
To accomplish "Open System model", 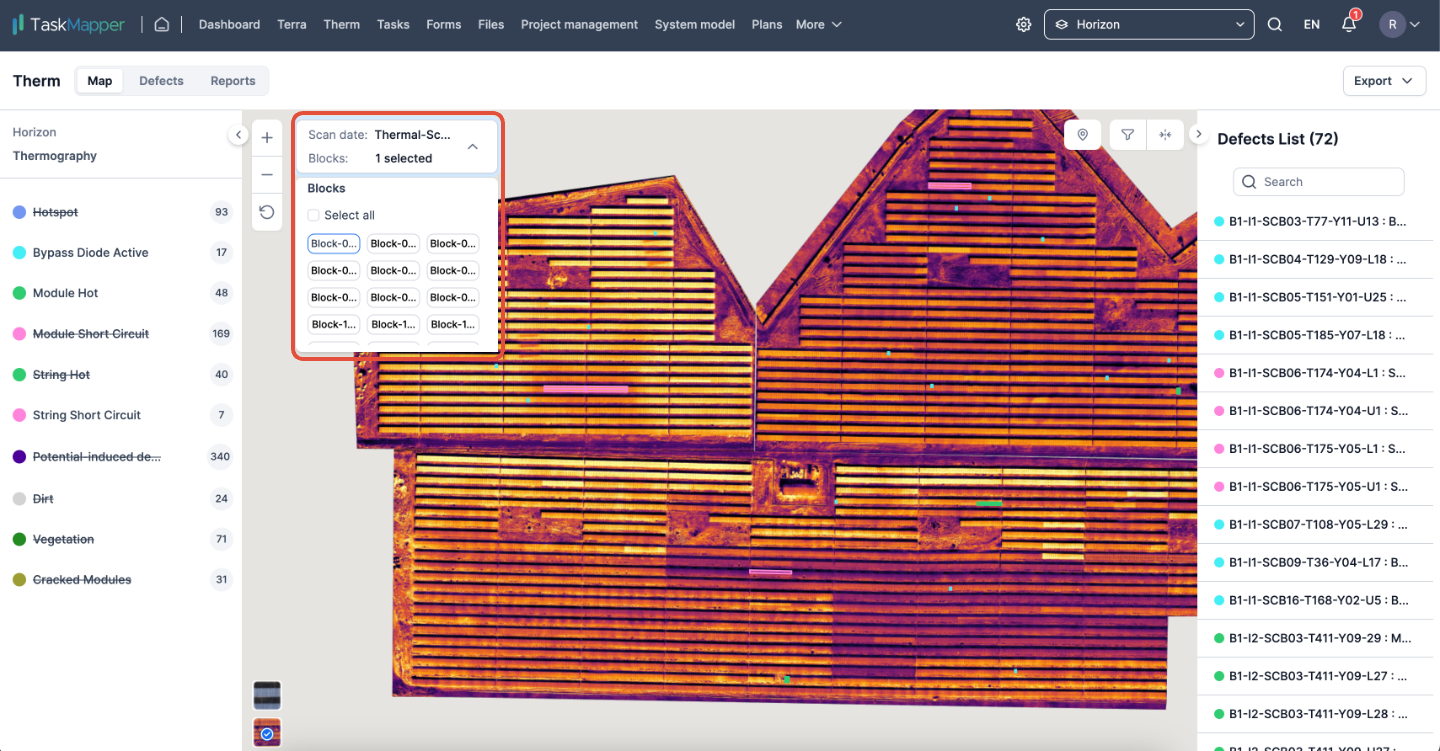I will coord(695,25).
